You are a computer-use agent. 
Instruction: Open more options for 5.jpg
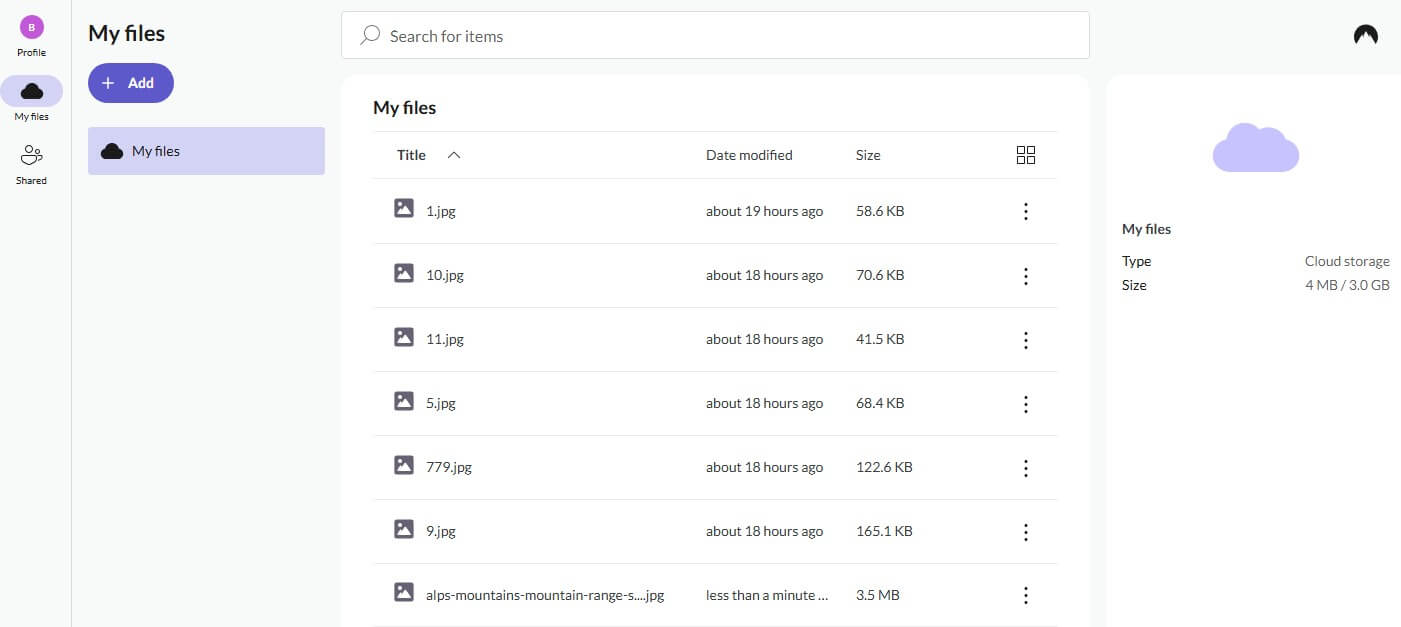coord(1025,403)
